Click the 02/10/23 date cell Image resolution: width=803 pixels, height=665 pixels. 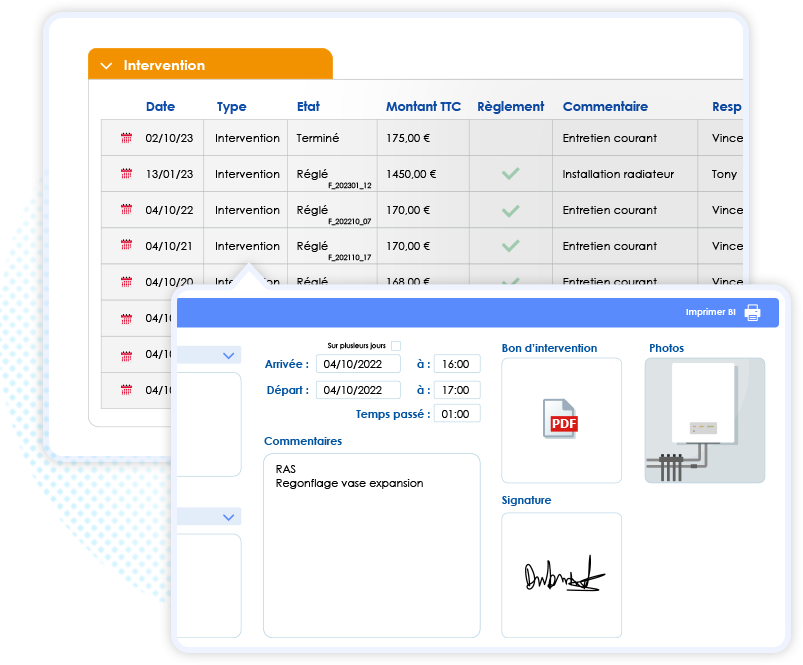click(169, 138)
